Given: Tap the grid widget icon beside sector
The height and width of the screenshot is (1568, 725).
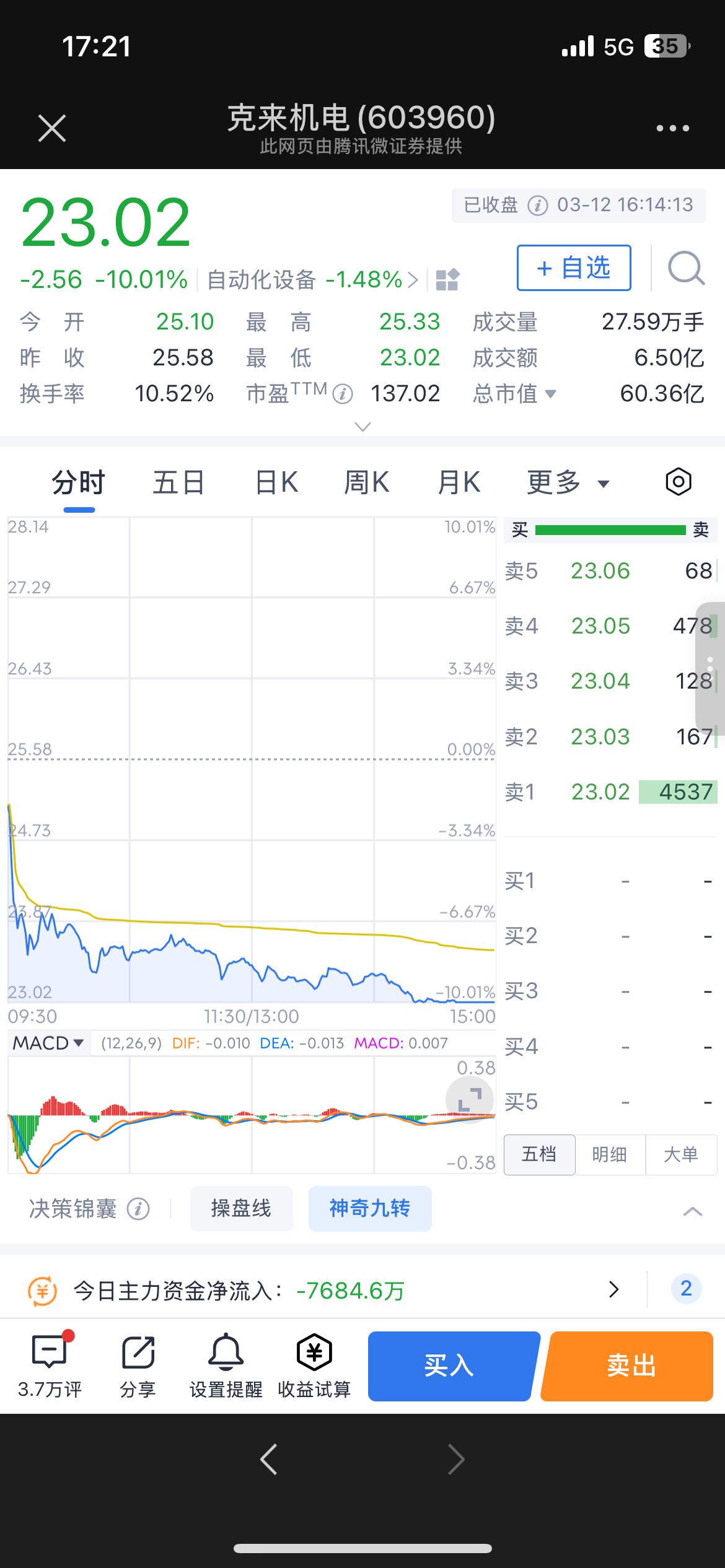Looking at the screenshot, I should point(447,280).
